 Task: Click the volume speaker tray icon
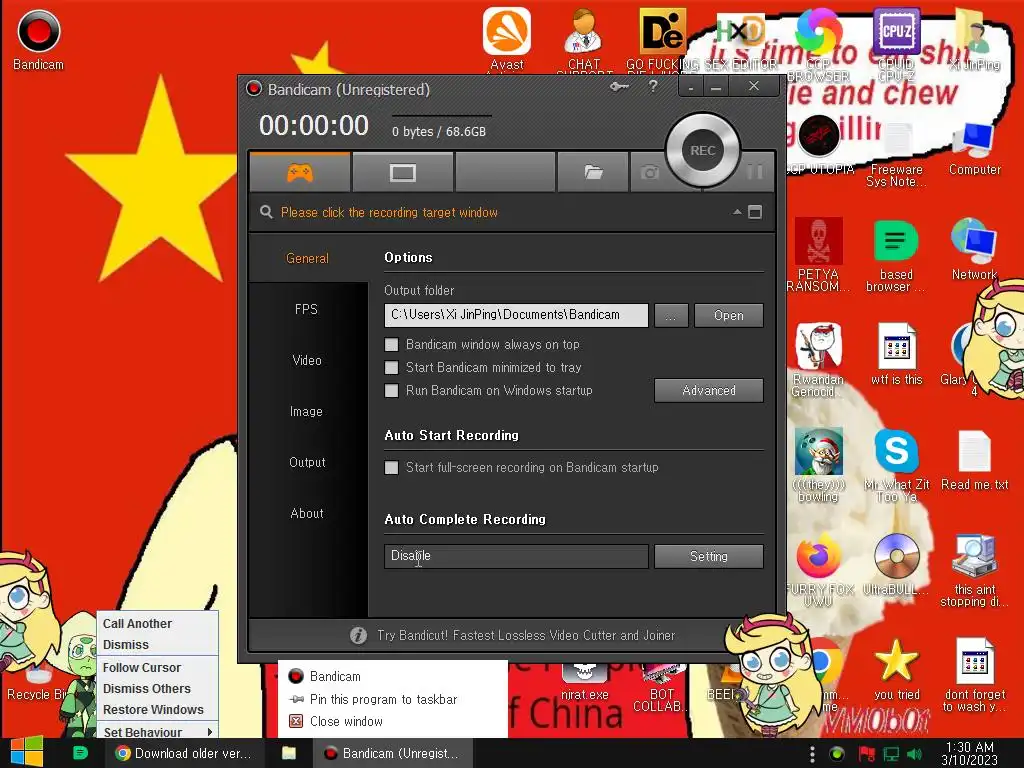tap(914, 754)
